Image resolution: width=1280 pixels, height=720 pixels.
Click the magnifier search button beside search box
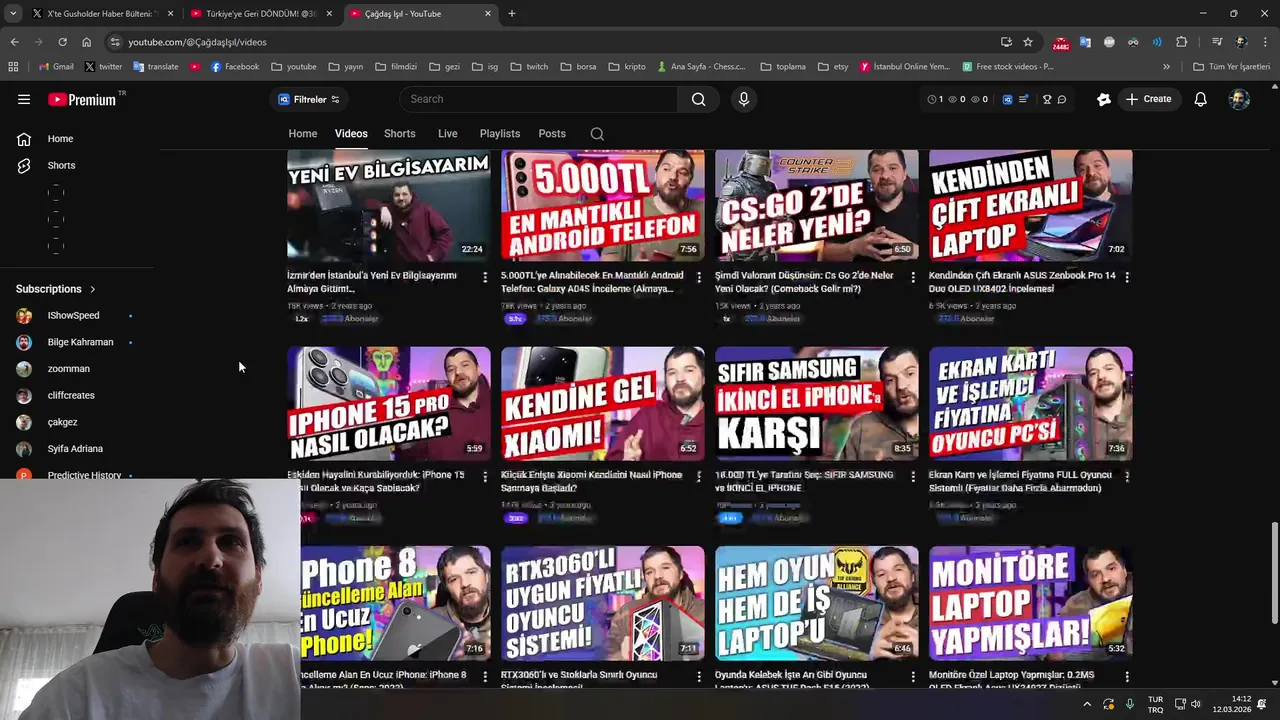[698, 99]
